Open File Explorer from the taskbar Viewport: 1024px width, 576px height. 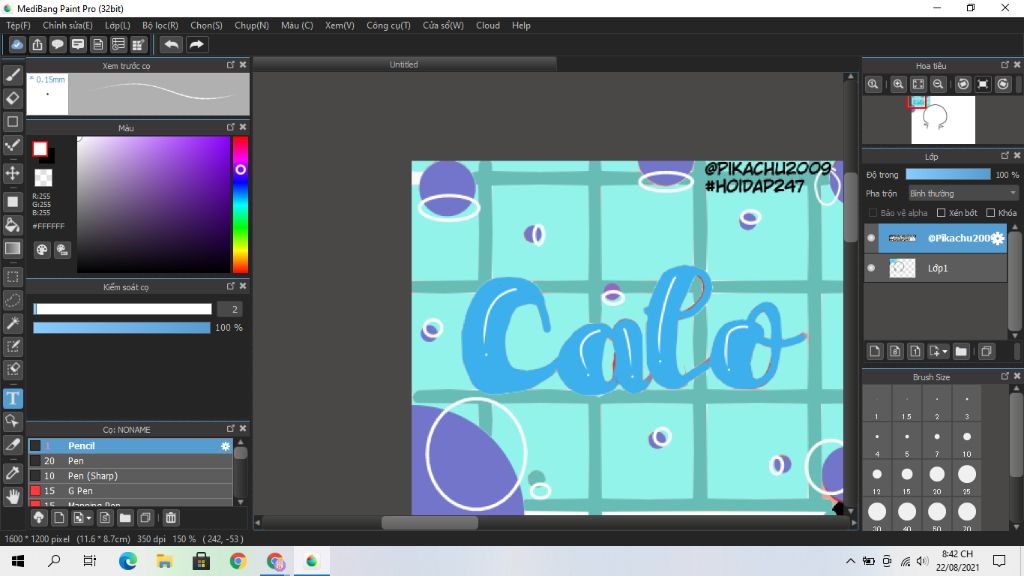(164, 561)
